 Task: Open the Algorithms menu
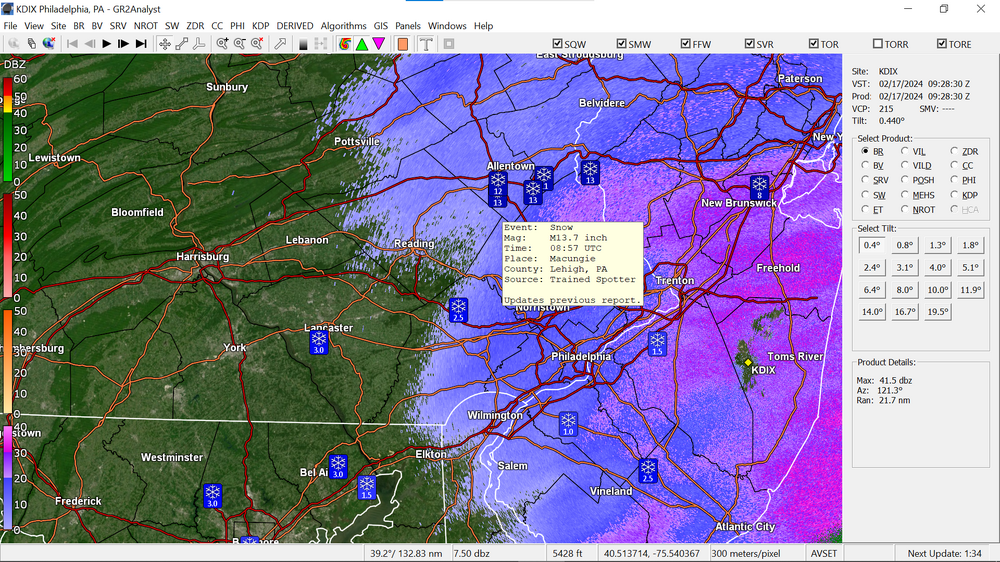343,26
